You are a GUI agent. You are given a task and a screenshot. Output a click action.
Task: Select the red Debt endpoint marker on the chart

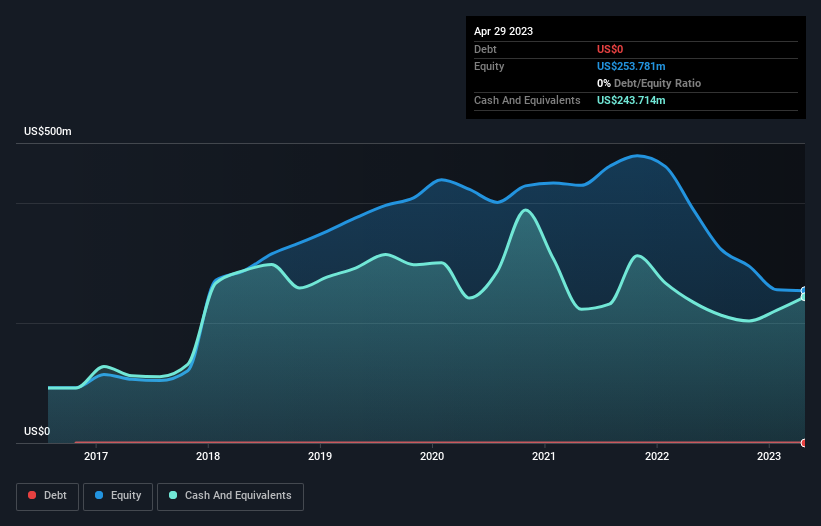click(804, 442)
